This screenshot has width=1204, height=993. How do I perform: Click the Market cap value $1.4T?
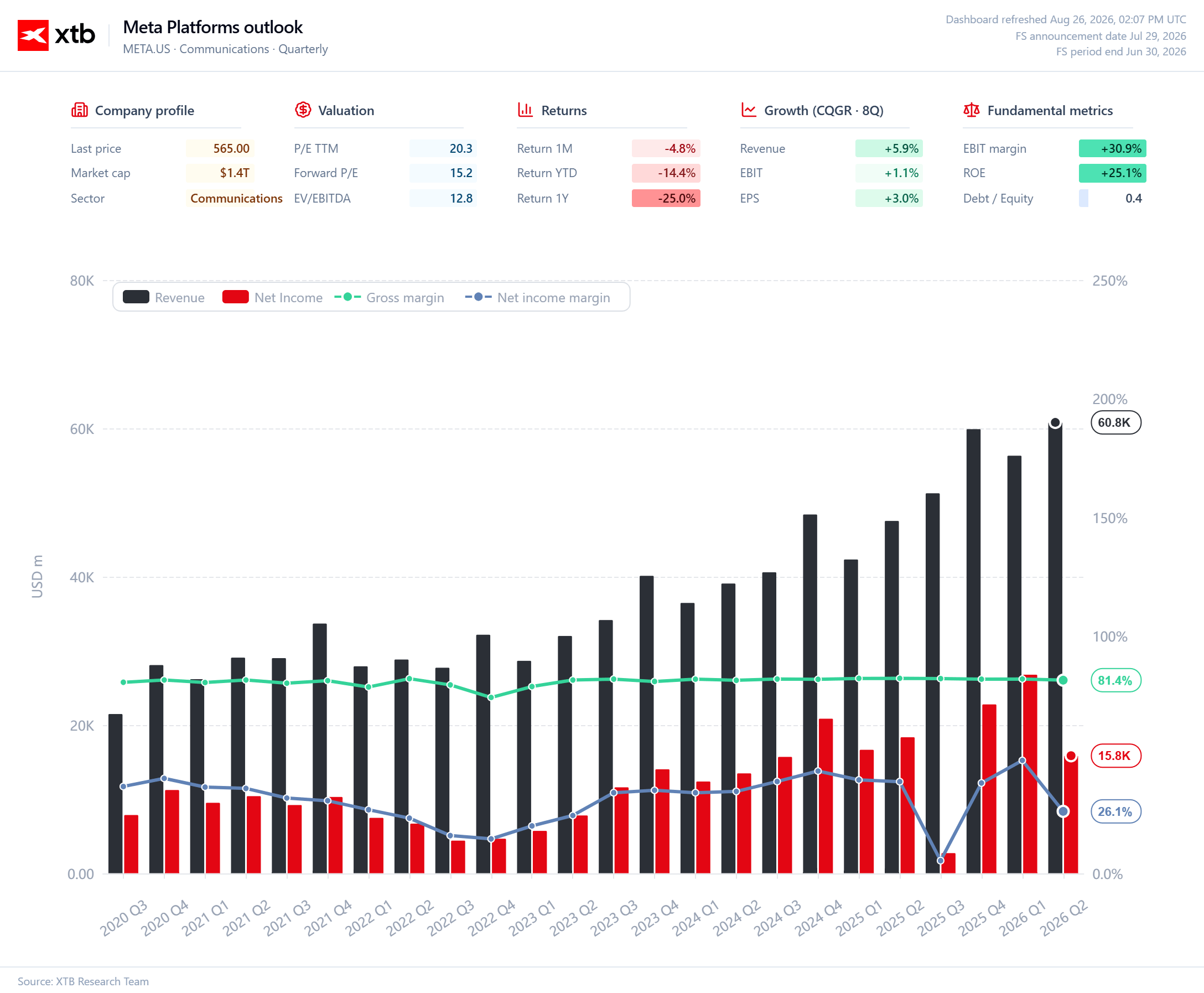[220, 173]
